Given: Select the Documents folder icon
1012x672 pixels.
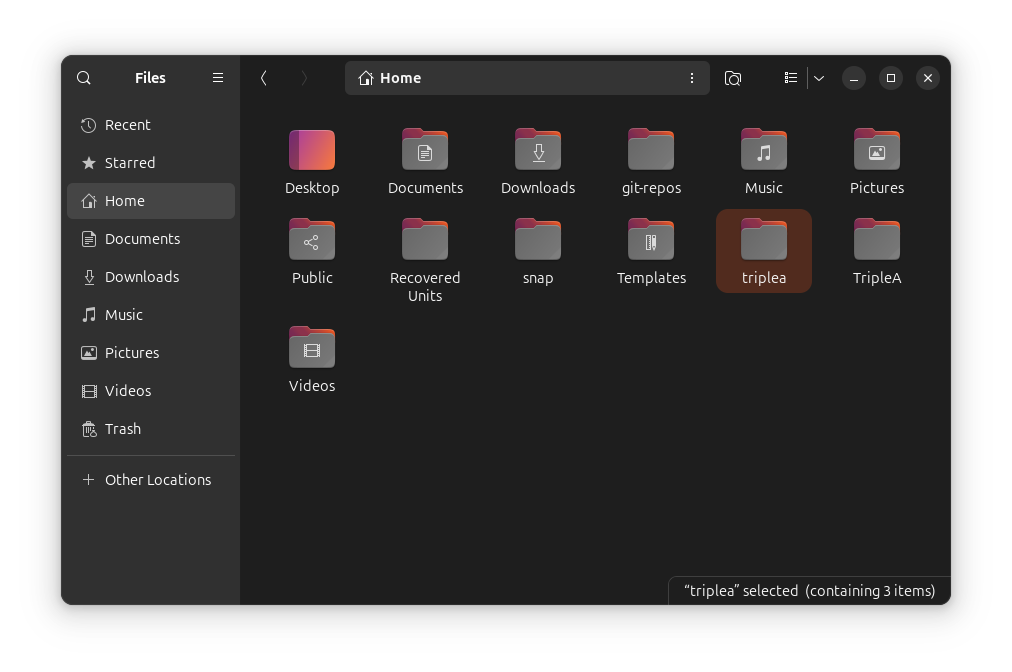Looking at the screenshot, I should pyautogui.click(x=425, y=149).
